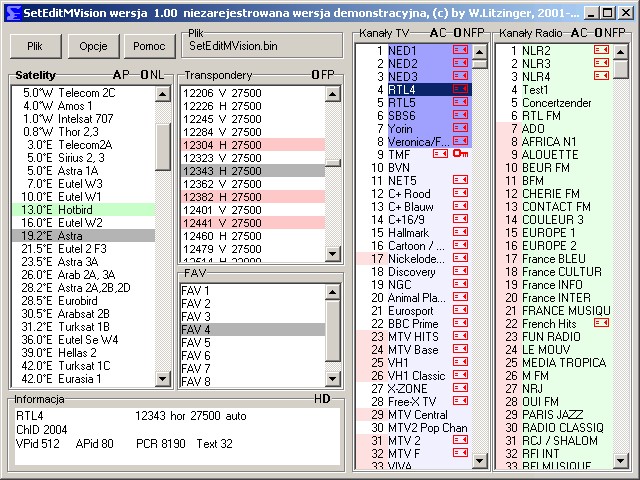Viewport: 640px width, 480px height.
Task: Click the red icon next to SBS6
Action: pos(460,115)
